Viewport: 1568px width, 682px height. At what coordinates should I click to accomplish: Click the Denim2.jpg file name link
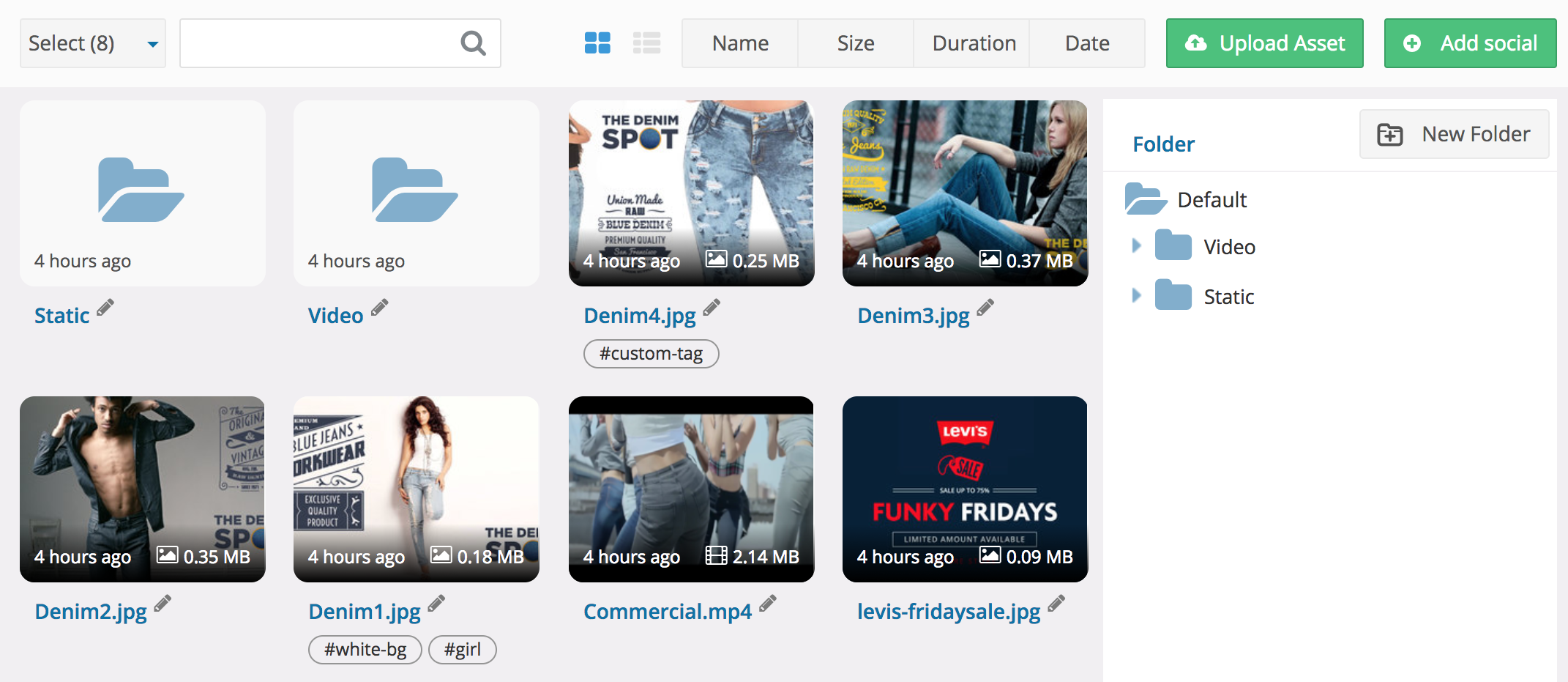click(x=91, y=612)
